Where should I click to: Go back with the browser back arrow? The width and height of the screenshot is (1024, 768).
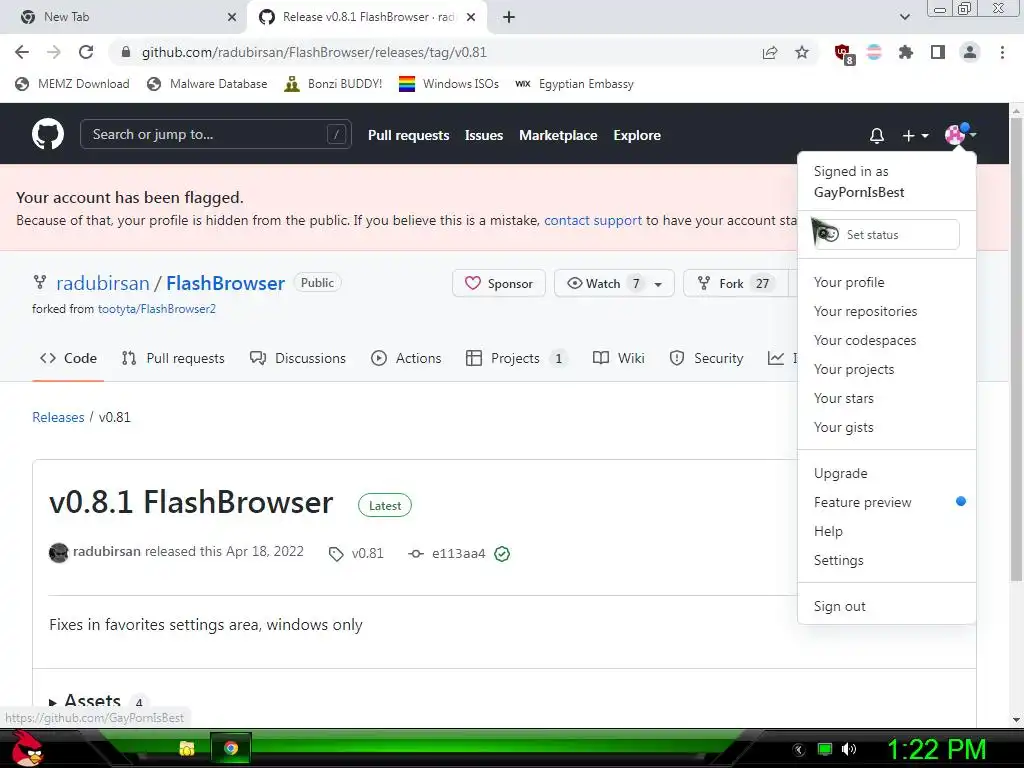point(22,52)
